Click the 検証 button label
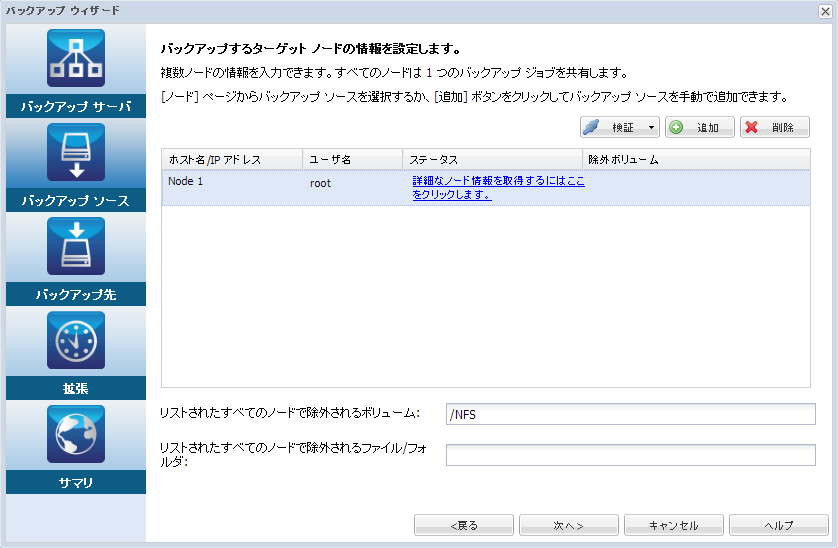Image resolution: width=838 pixels, height=548 pixels. pos(623,128)
